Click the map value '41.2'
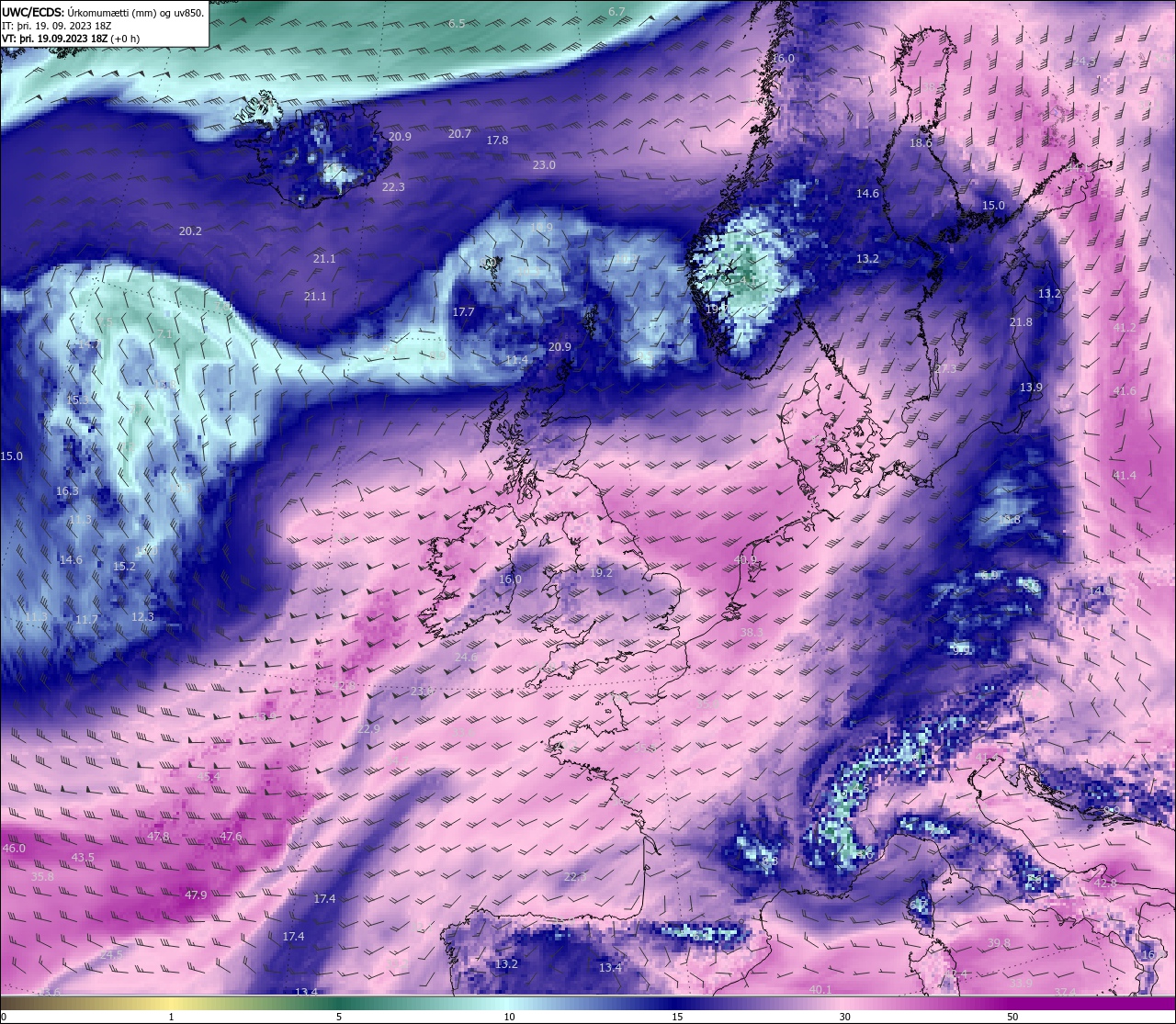Viewport: 1176px width, 1024px height. pyautogui.click(x=1125, y=328)
